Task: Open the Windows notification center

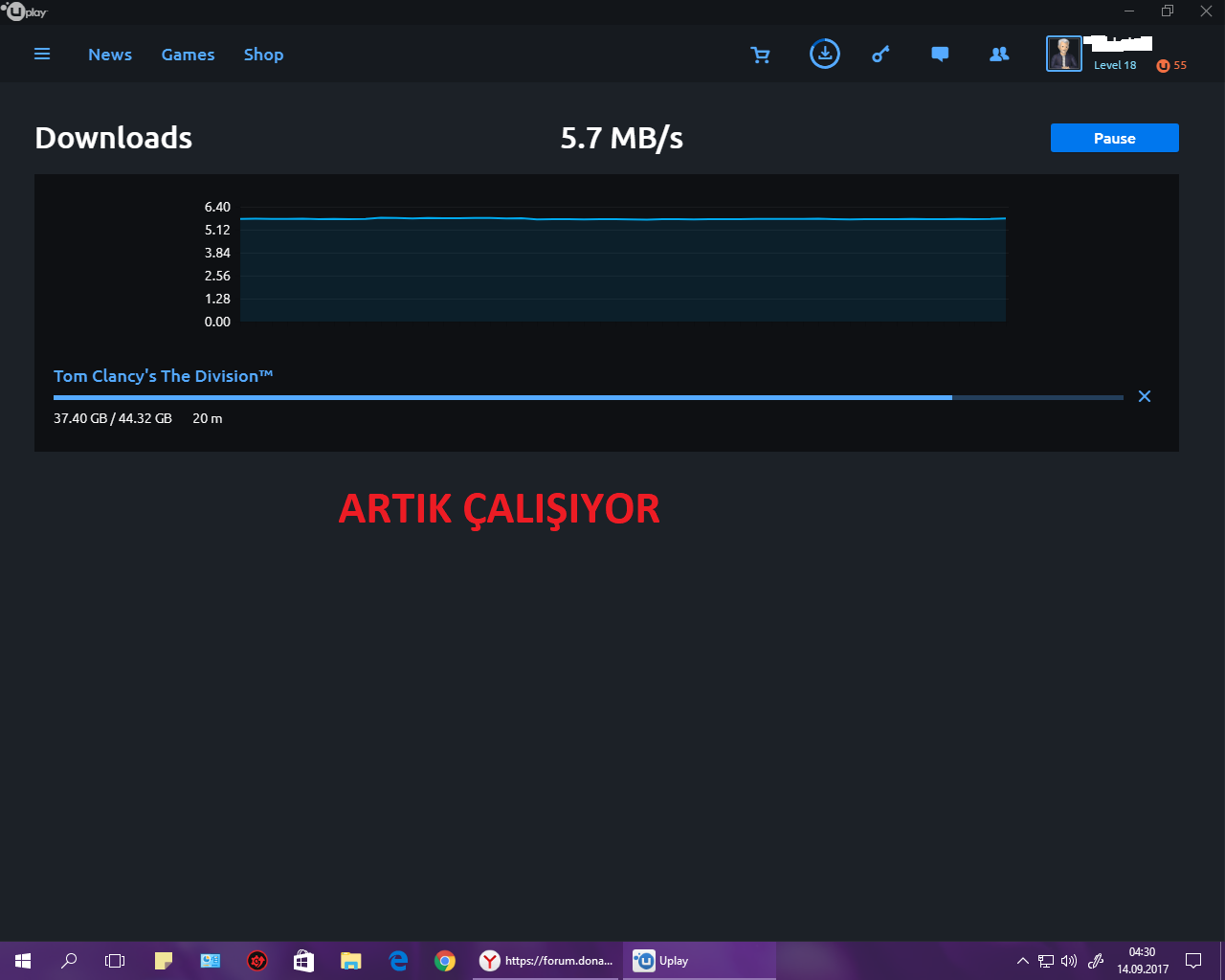Action: (x=1193, y=961)
